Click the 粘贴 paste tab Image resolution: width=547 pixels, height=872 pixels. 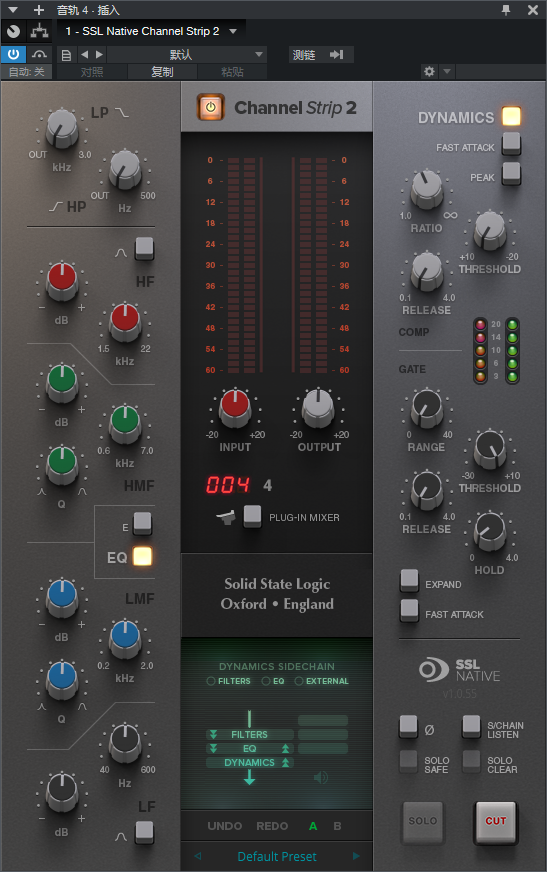[x=232, y=72]
